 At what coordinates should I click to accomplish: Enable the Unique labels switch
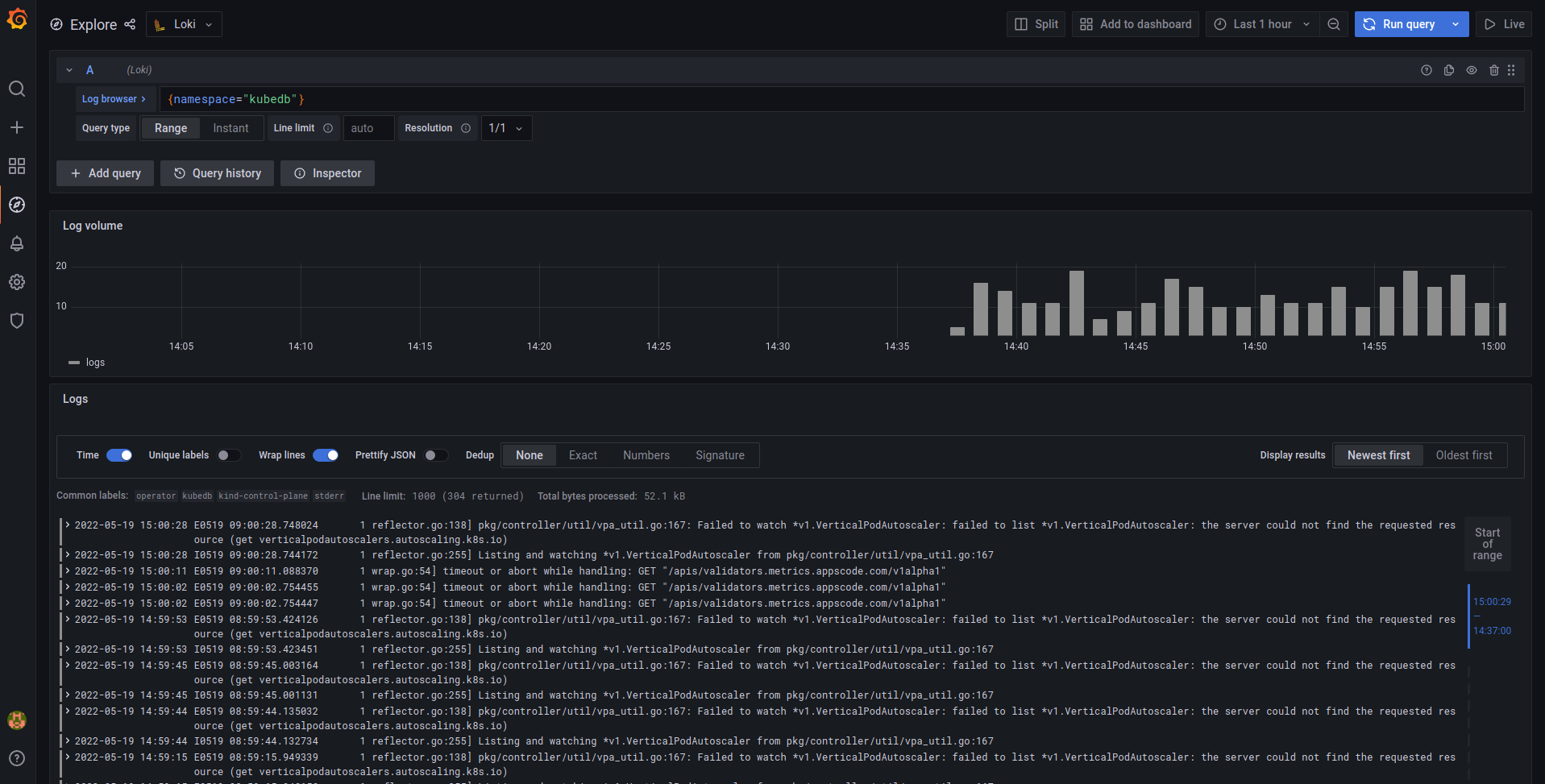tap(228, 455)
